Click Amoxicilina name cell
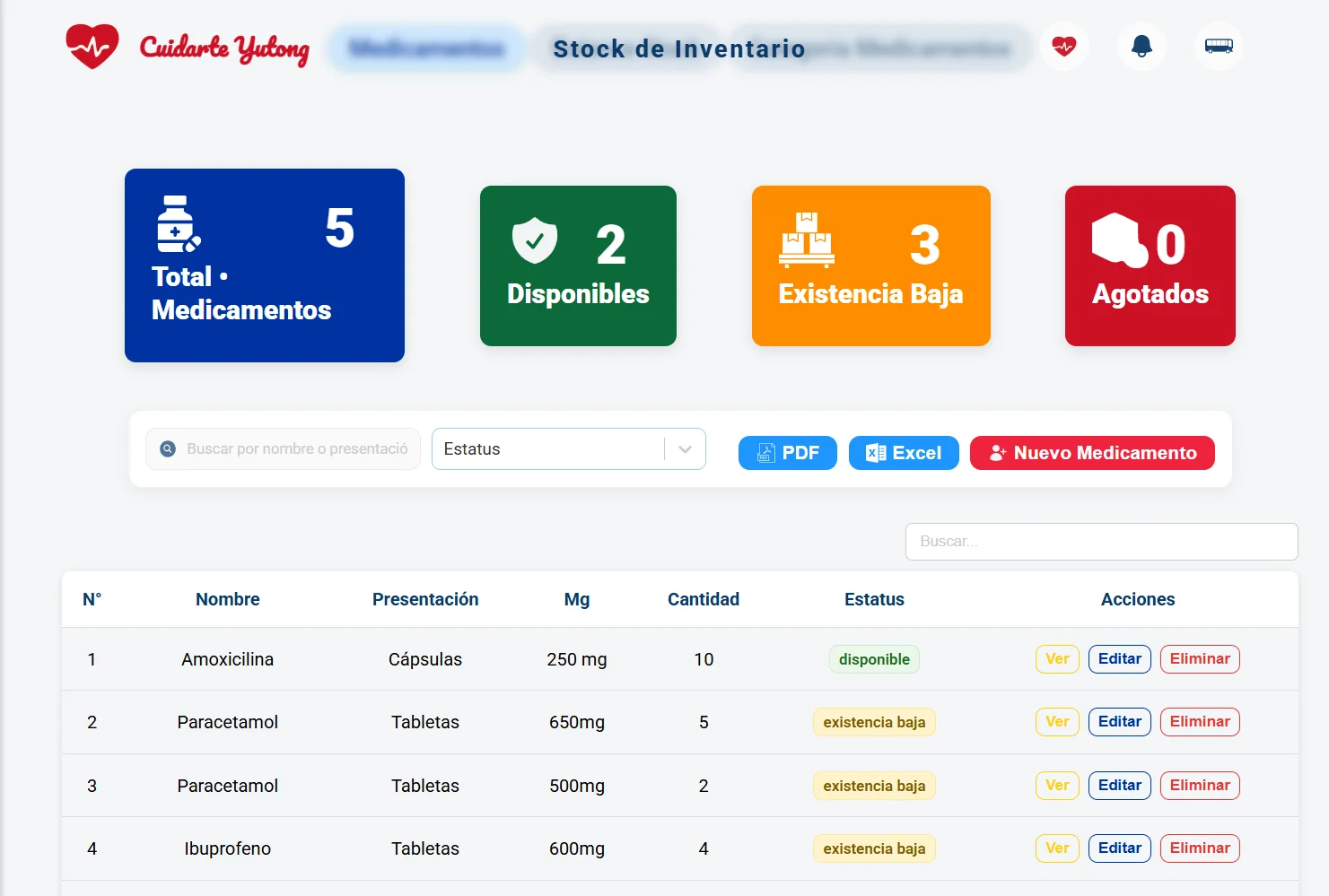The height and width of the screenshot is (896, 1329). [228, 659]
